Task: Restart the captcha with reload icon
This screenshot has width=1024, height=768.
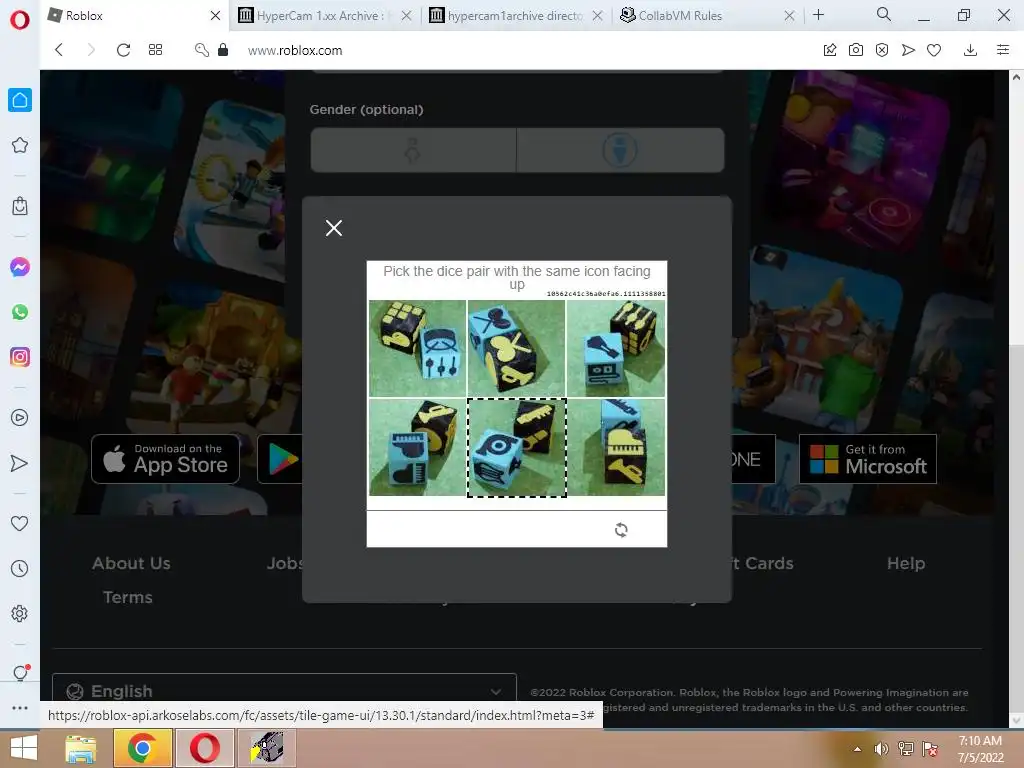Action: [621, 530]
